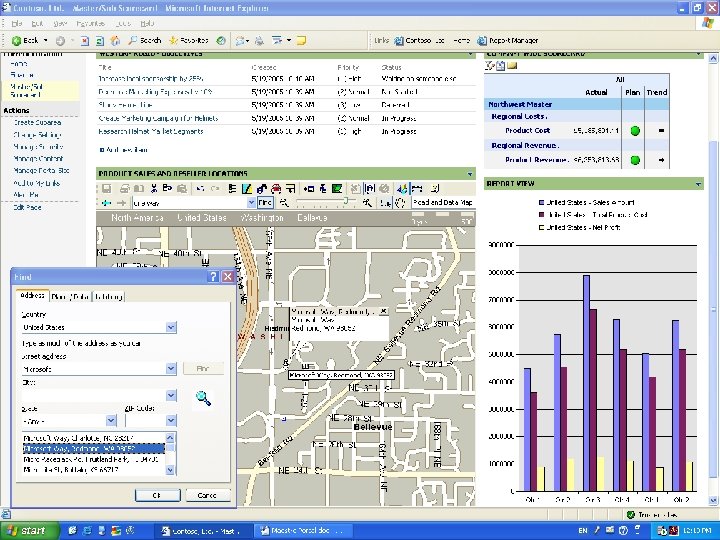This screenshot has width=720, height=540.
Task: Click Cancel in the Find dialog
Action: coord(207,495)
